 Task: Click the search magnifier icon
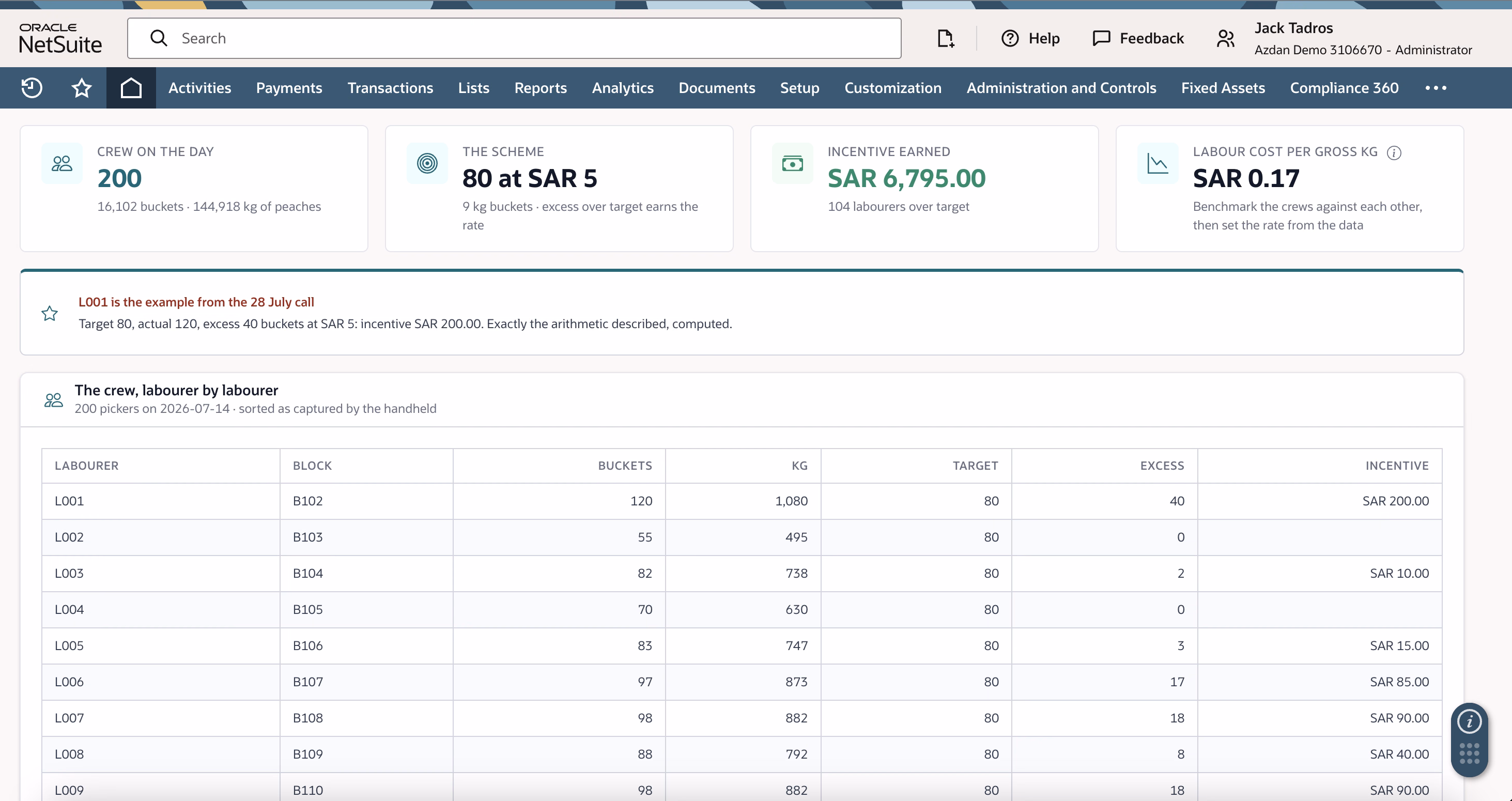pyautogui.click(x=159, y=38)
